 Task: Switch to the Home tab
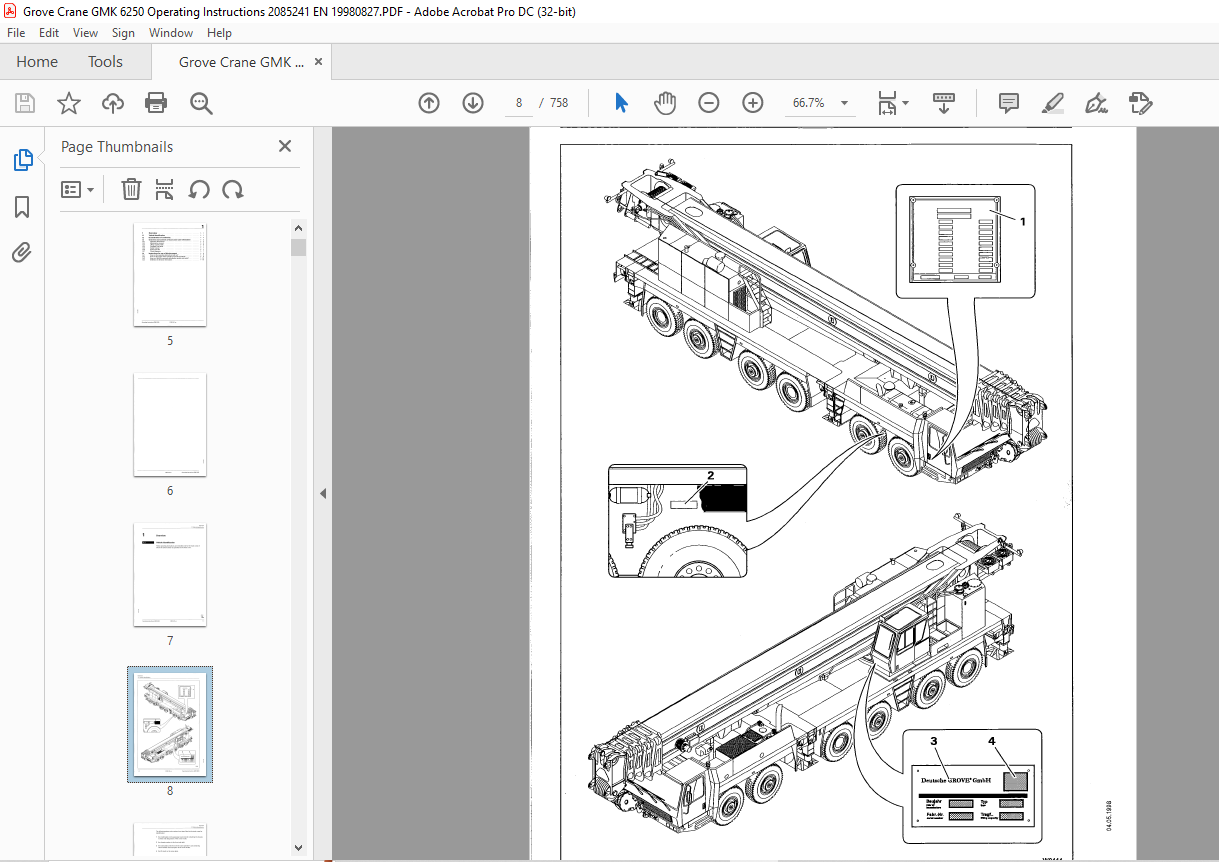click(37, 62)
